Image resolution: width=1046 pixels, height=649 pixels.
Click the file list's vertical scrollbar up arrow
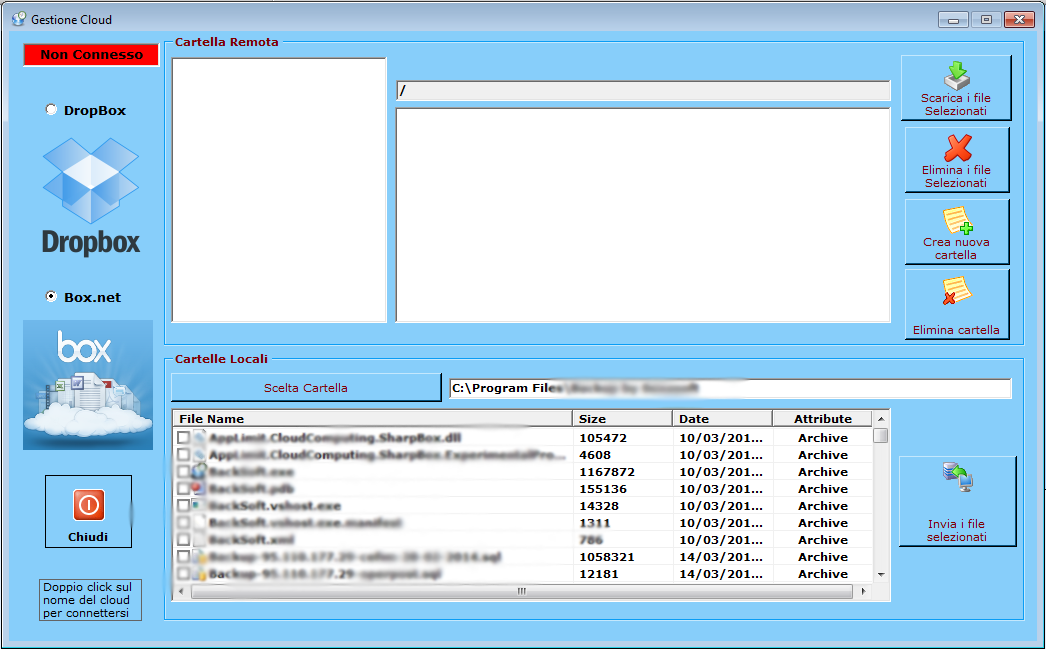(881, 419)
